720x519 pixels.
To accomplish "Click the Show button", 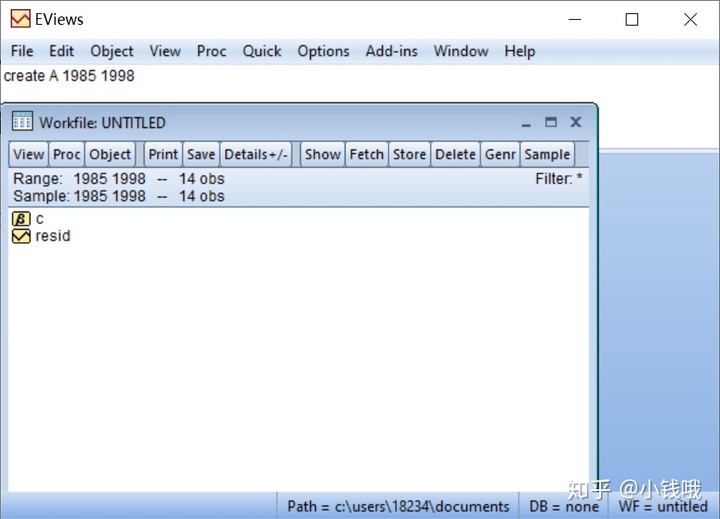I will point(322,154).
